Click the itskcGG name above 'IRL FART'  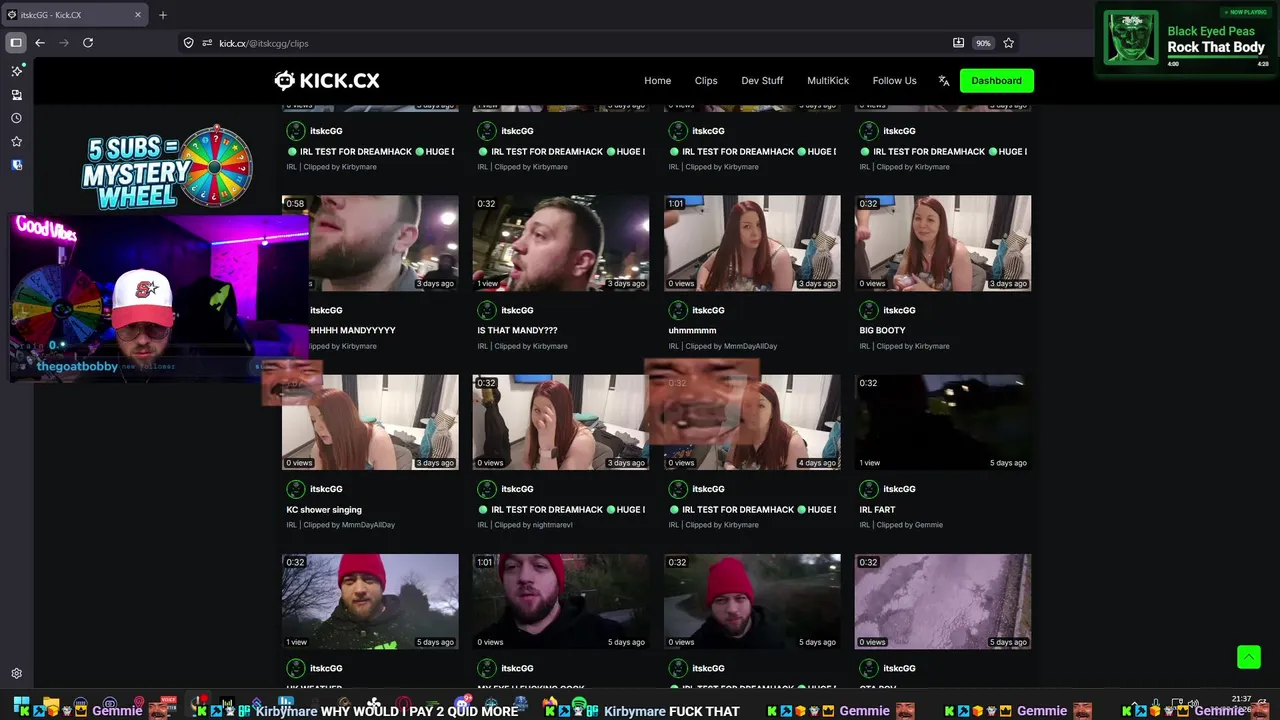click(x=899, y=489)
